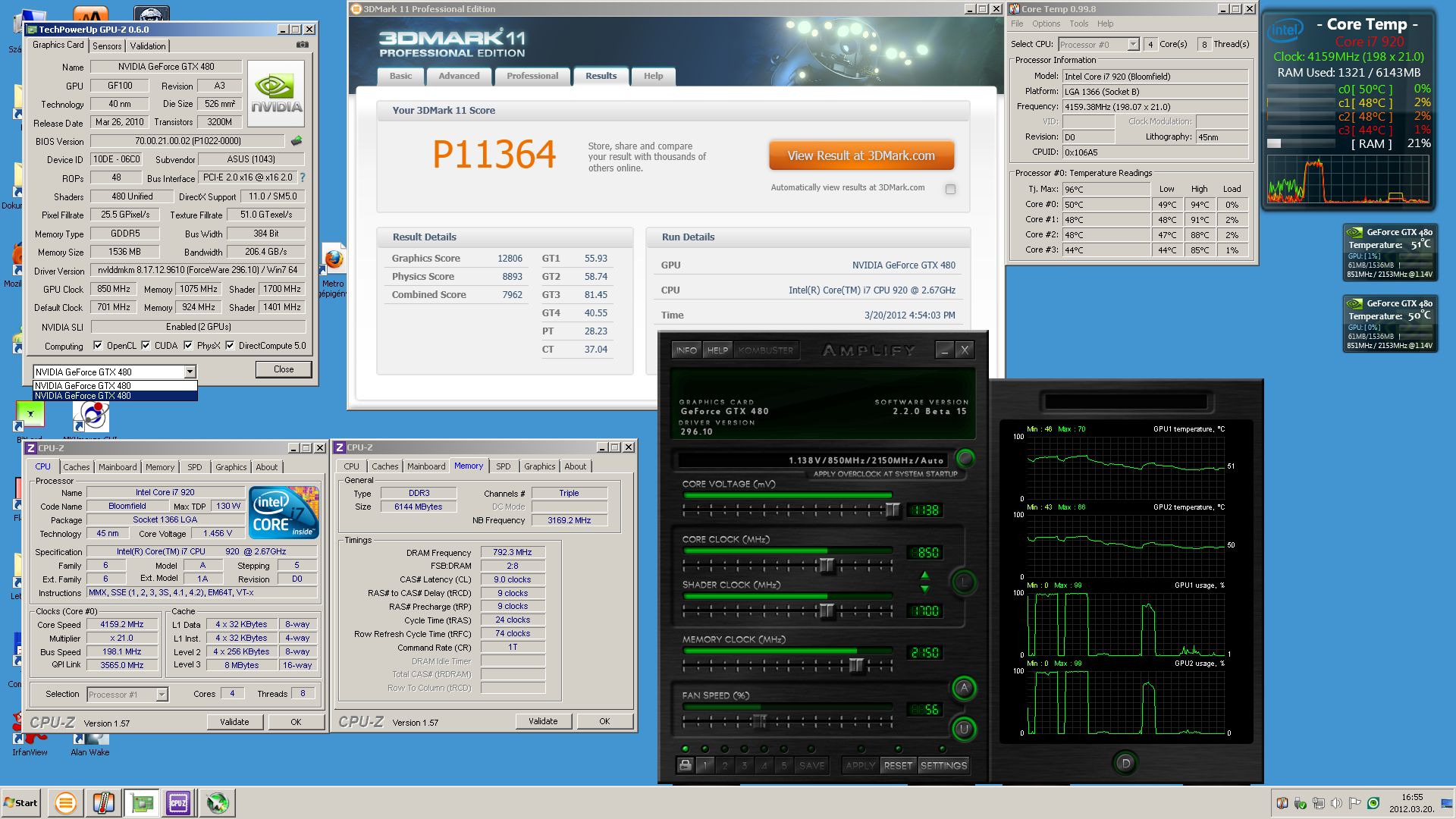The image size is (1456, 819).
Task: Click the profile lock icon in Amplify
Action: 685,765
